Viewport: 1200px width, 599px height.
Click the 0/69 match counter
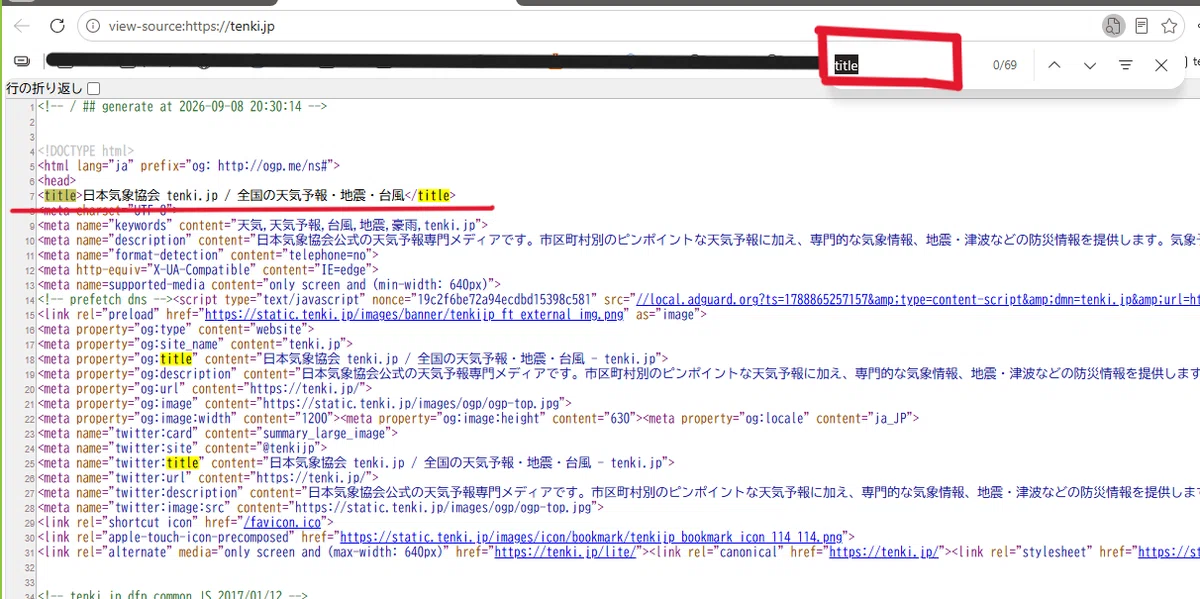1004,65
